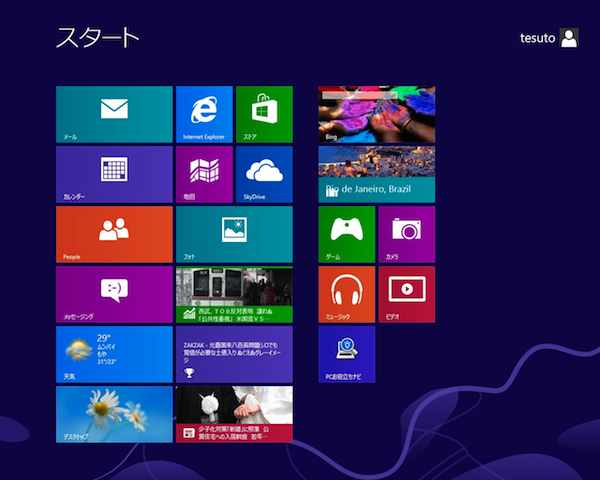Image resolution: width=600 pixels, height=480 pixels.
Task: Open the Store tile
Action: coord(264,114)
